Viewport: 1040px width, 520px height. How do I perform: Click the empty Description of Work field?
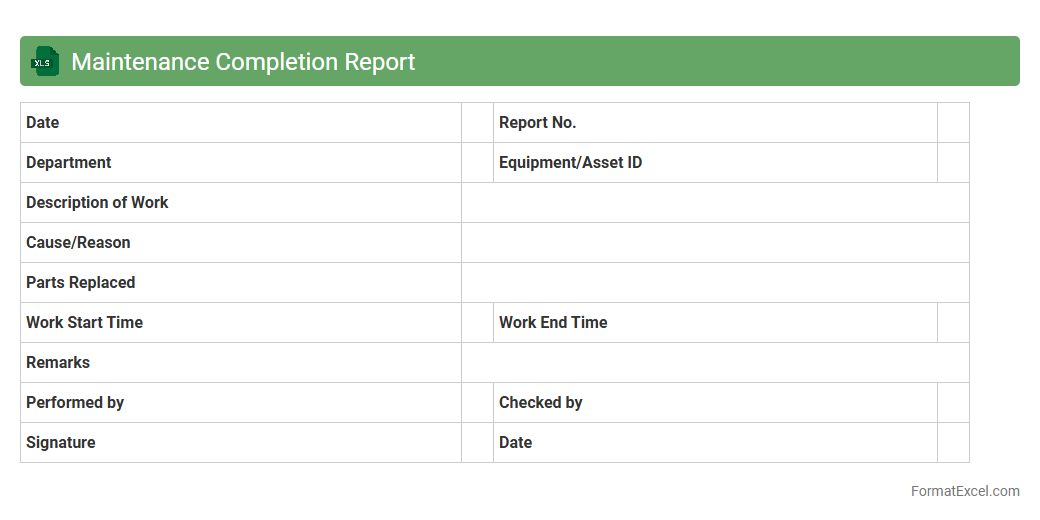[x=714, y=202]
